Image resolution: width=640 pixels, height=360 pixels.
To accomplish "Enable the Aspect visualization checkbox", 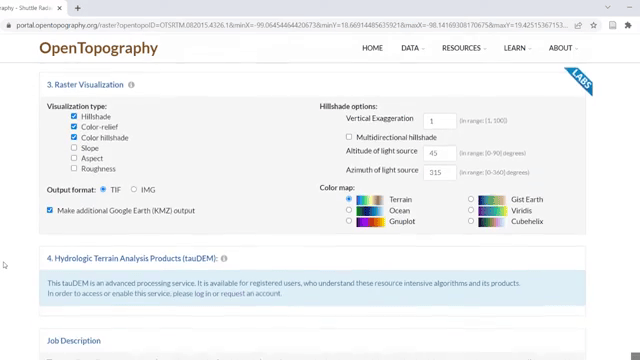I will [x=74, y=158].
